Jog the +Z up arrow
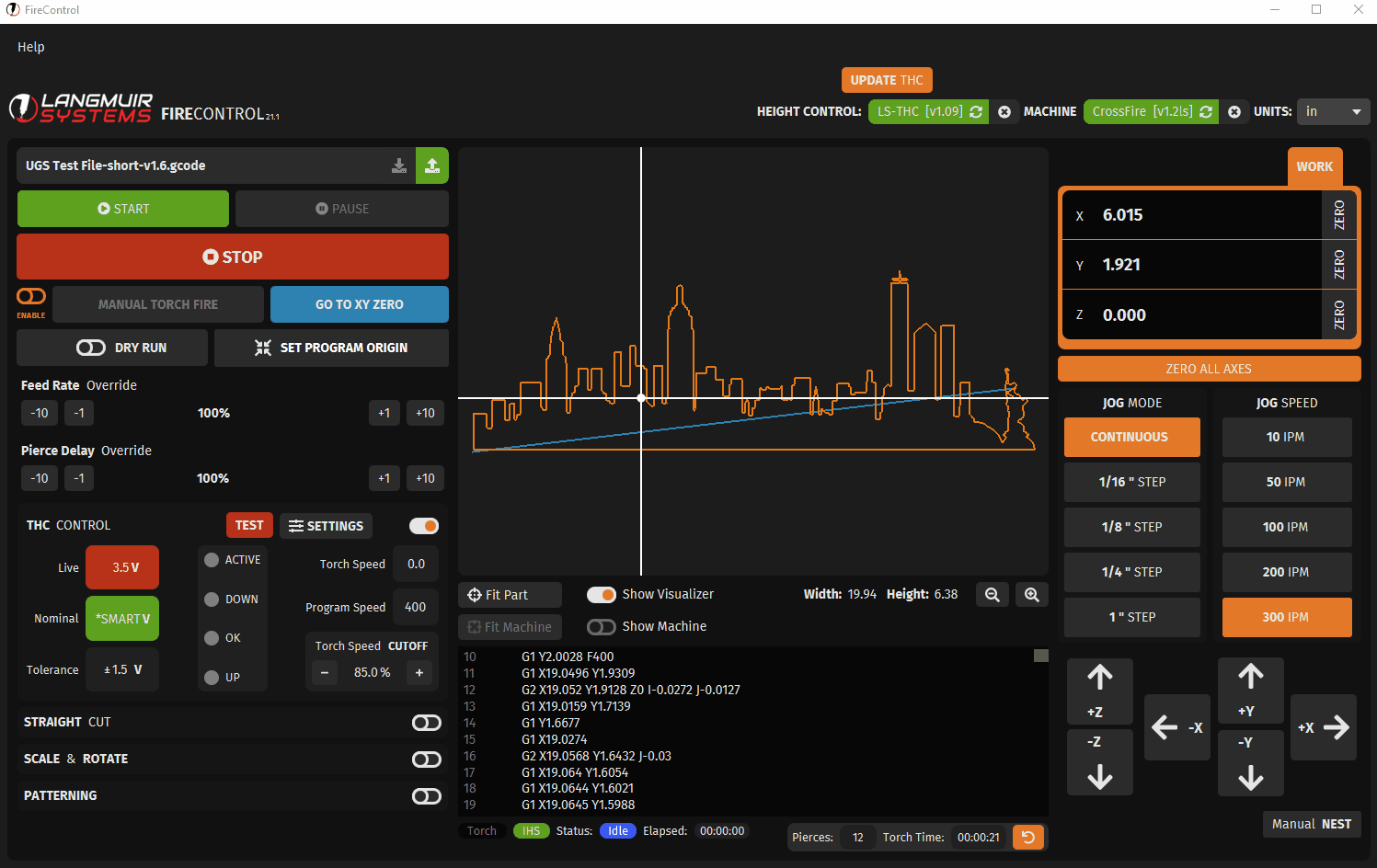 coord(1100,691)
